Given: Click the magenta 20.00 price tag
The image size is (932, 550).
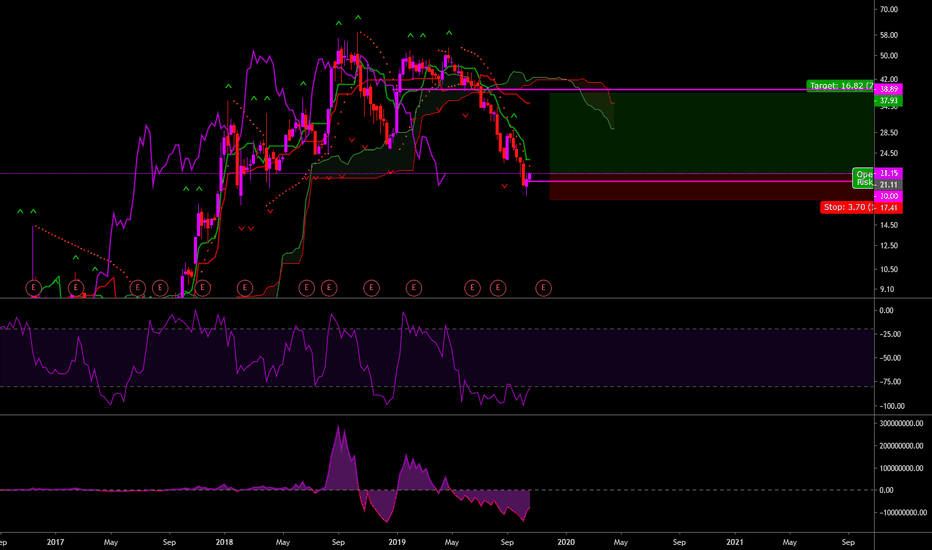Looking at the screenshot, I should 889,196.
